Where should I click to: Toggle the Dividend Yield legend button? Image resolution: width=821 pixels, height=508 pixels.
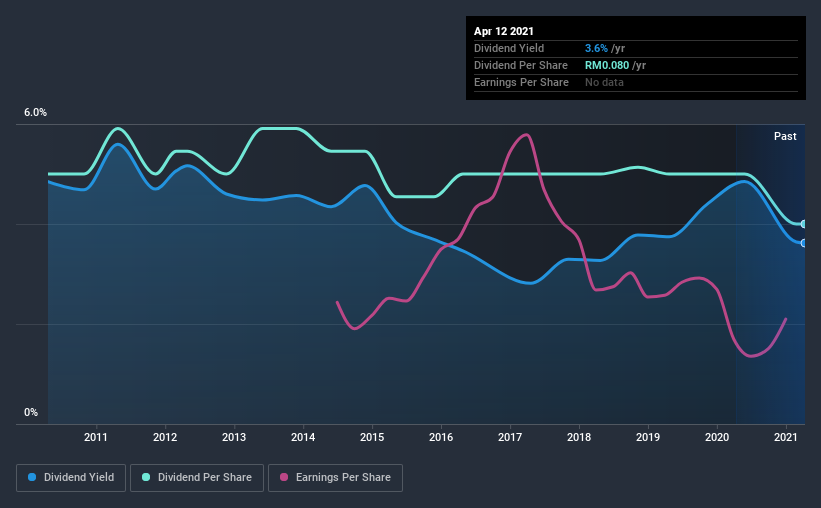[x=71, y=478]
